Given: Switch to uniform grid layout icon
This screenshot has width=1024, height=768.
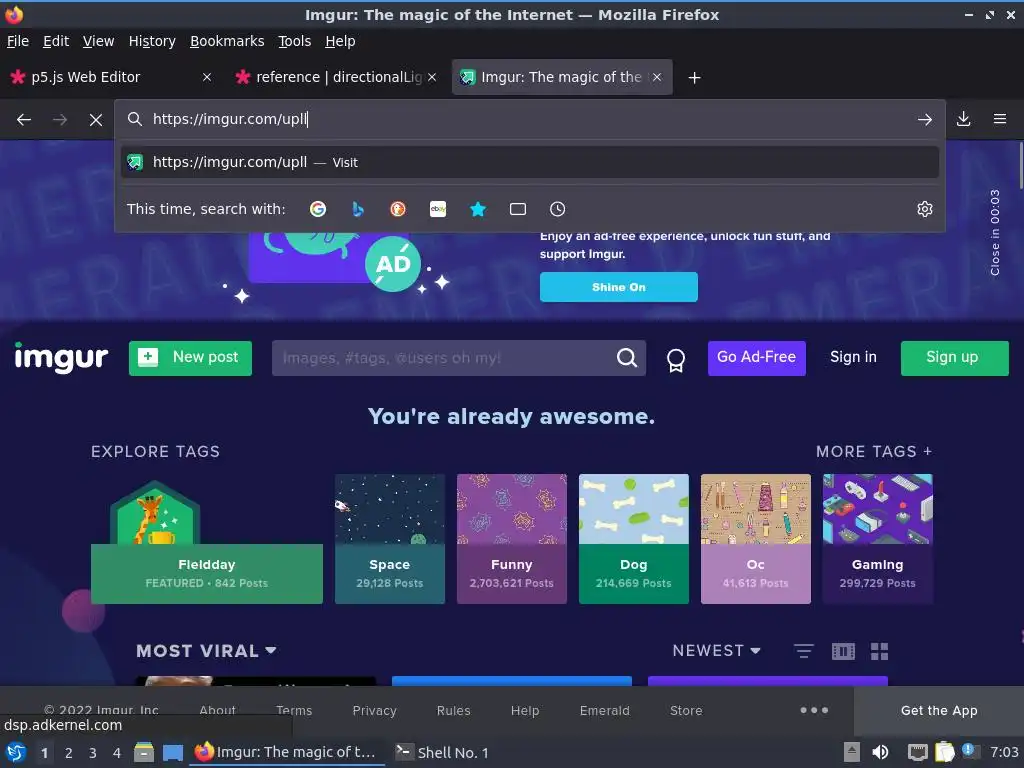Looking at the screenshot, I should (880, 651).
